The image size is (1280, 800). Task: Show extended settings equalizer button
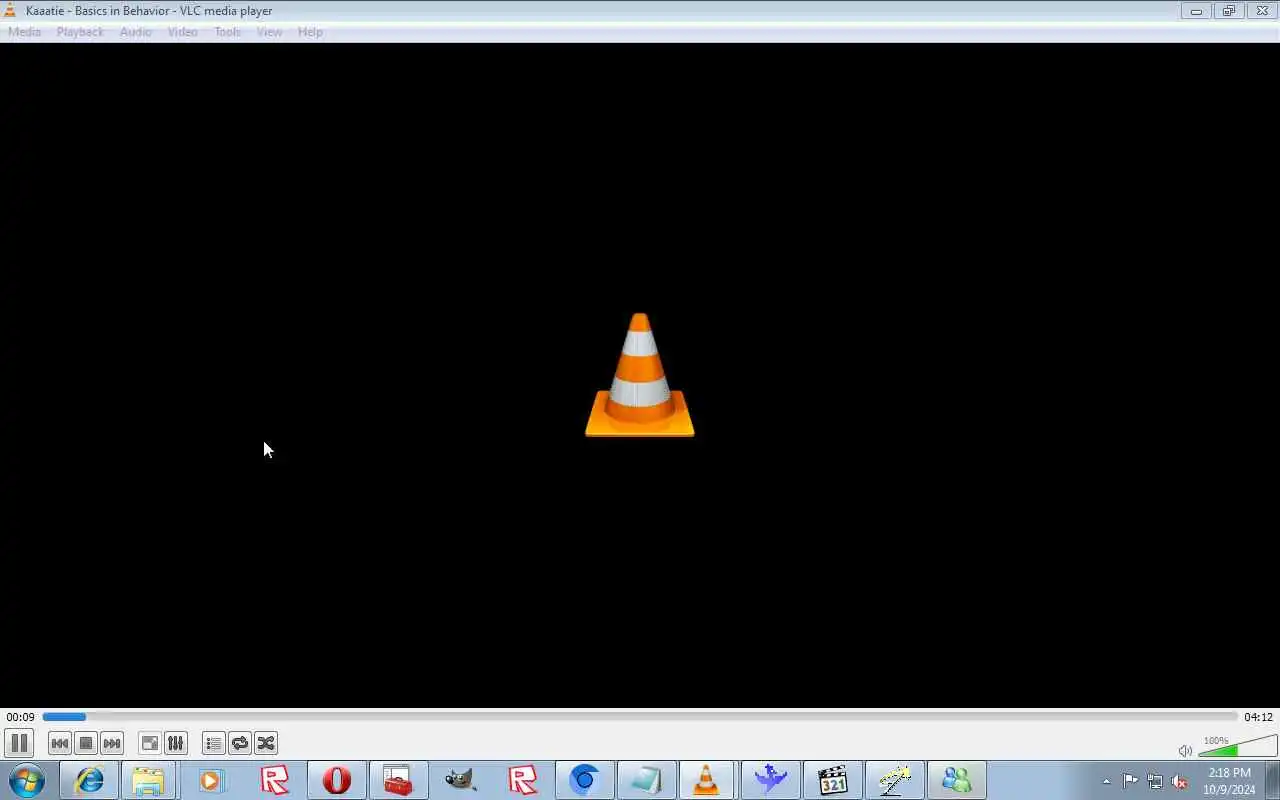point(175,743)
